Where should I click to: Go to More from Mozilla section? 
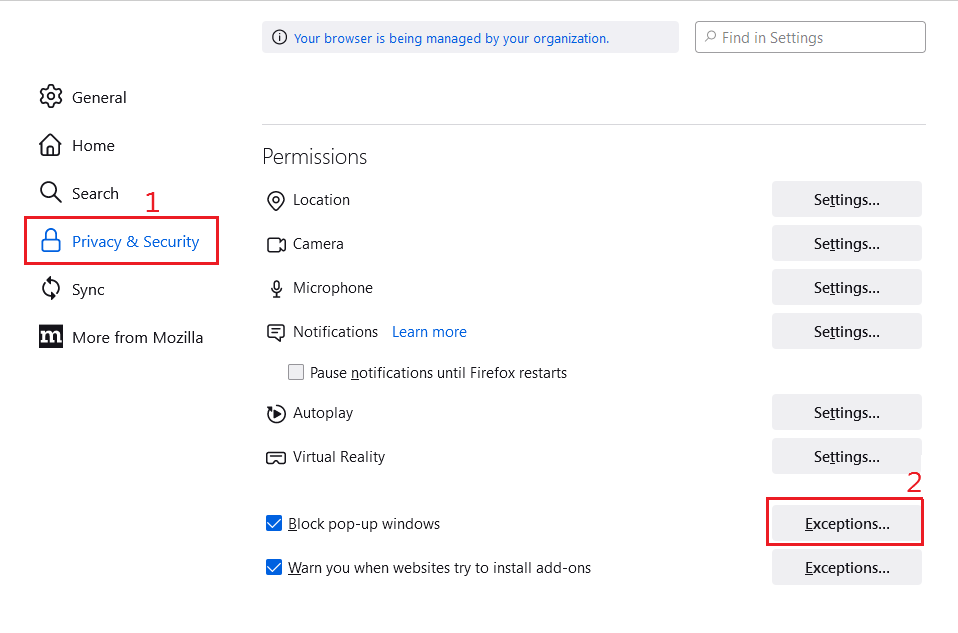[137, 338]
